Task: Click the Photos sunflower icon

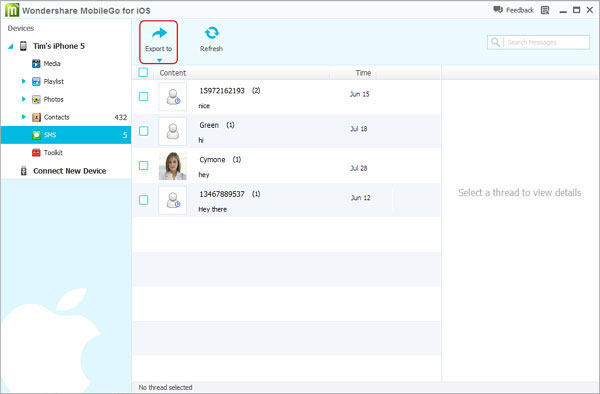Action: click(36, 99)
